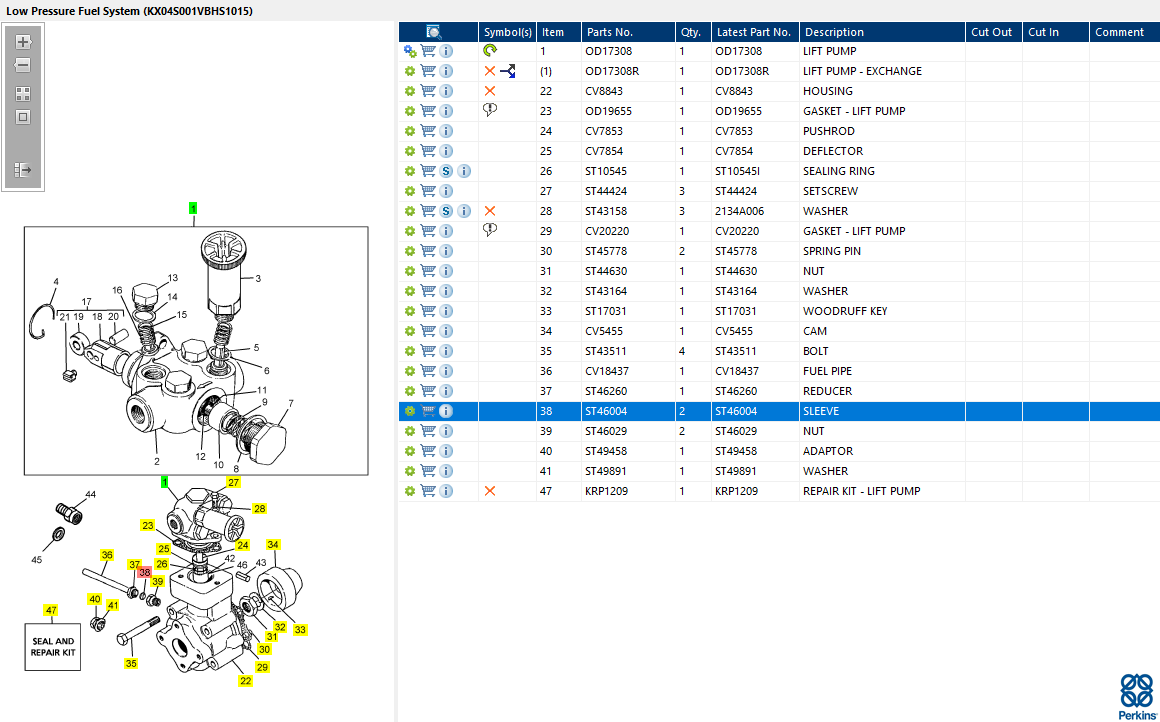Select hotspot 36 on the fuel pipe
1160x722 pixels.
tap(107, 555)
